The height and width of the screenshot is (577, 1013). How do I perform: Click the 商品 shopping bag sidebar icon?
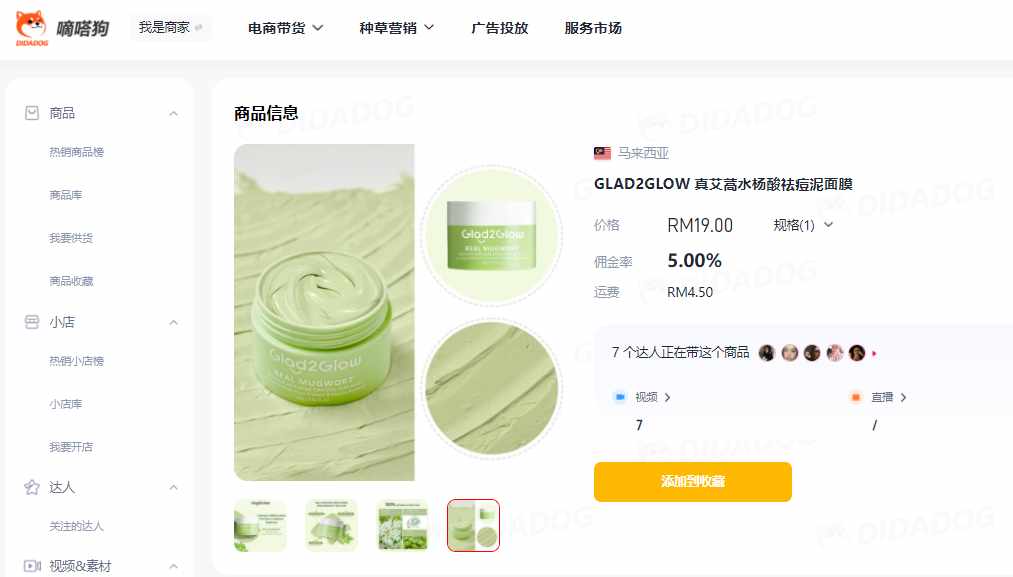pyautogui.click(x=32, y=113)
